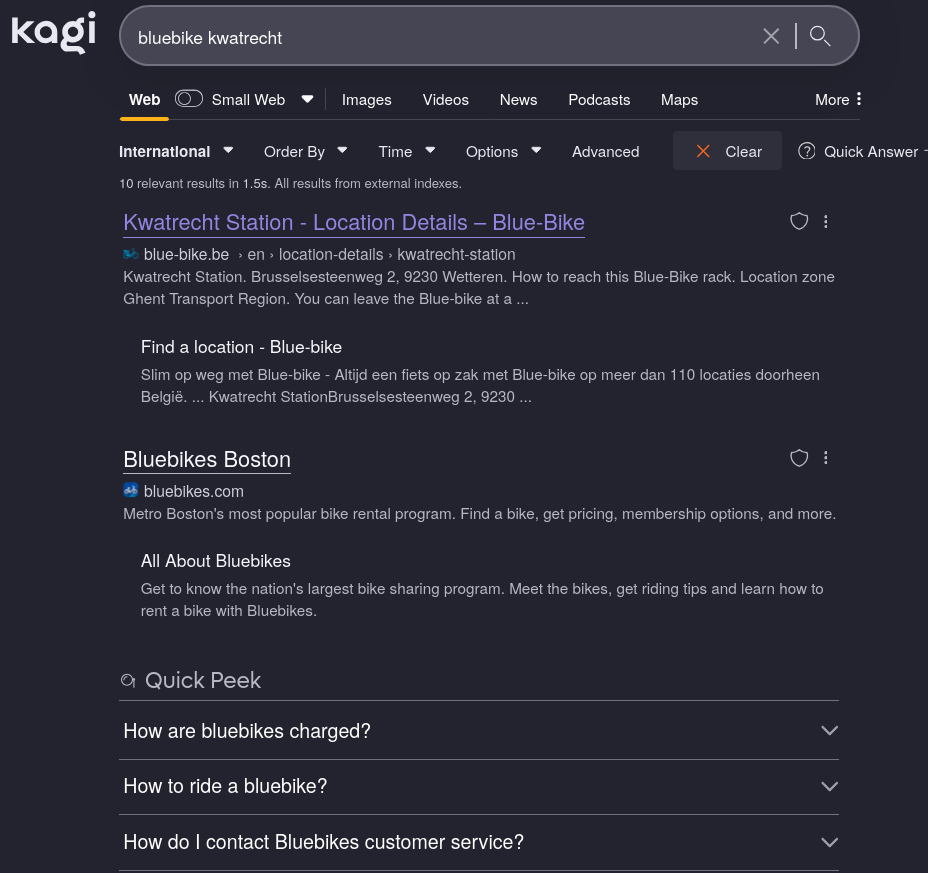Image resolution: width=928 pixels, height=873 pixels.
Task: Click shield icon for Bluebikes Boston result
Action: (x=799, y=458)
